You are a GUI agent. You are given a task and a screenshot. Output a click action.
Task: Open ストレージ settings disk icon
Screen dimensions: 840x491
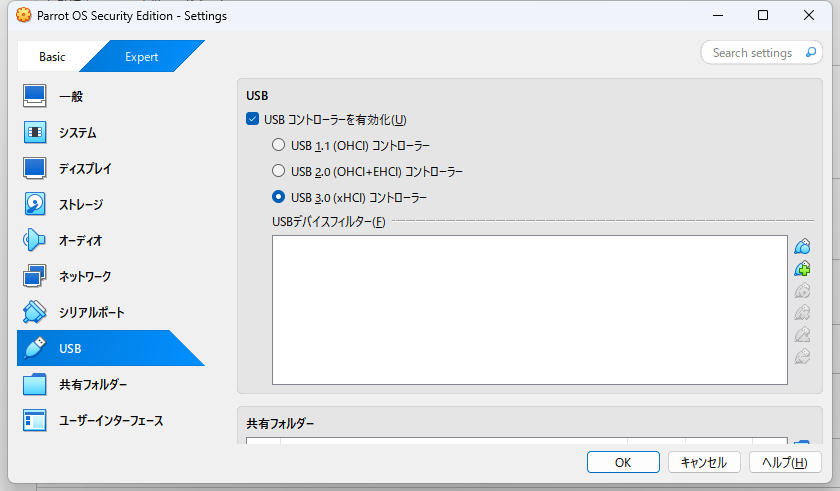(34, 204)
